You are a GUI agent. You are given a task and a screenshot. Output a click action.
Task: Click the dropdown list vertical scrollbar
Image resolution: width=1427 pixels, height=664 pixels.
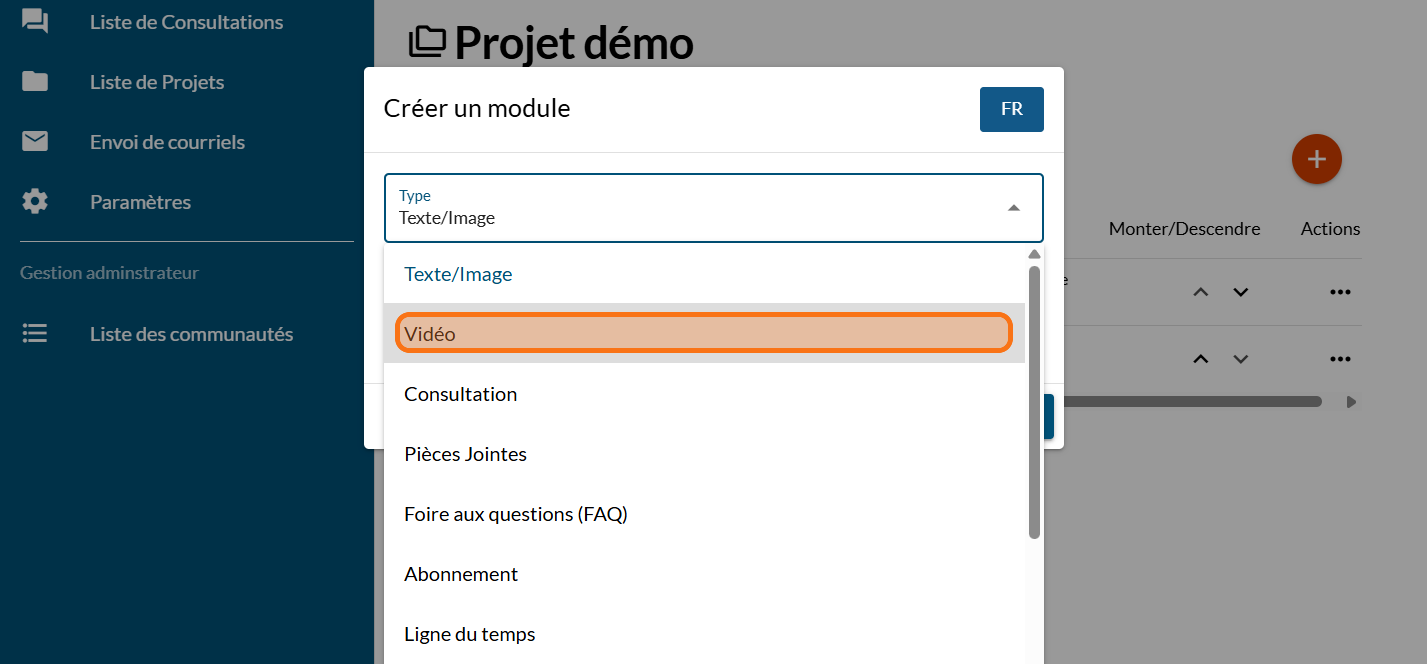(1034, 400)
